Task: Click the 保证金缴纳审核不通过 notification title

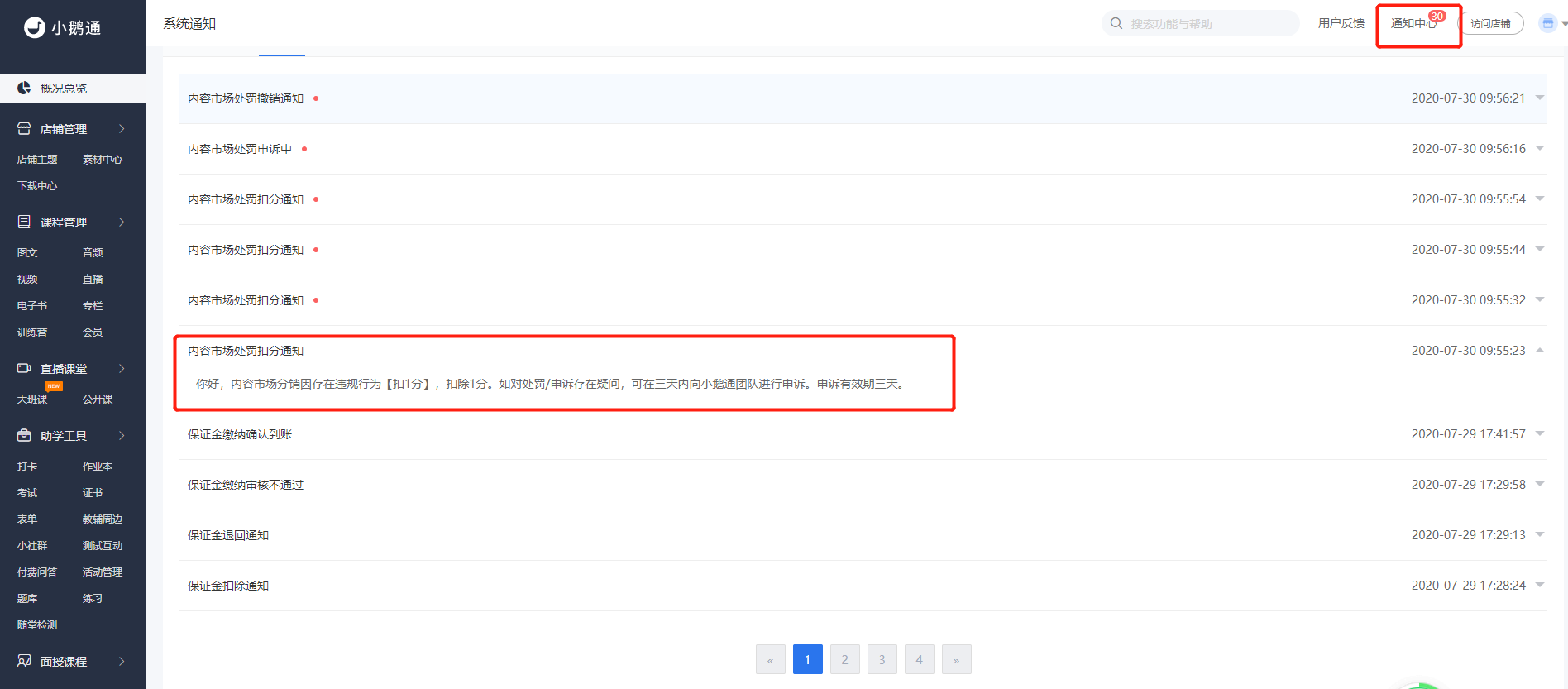Action: (x=246, y=485)
